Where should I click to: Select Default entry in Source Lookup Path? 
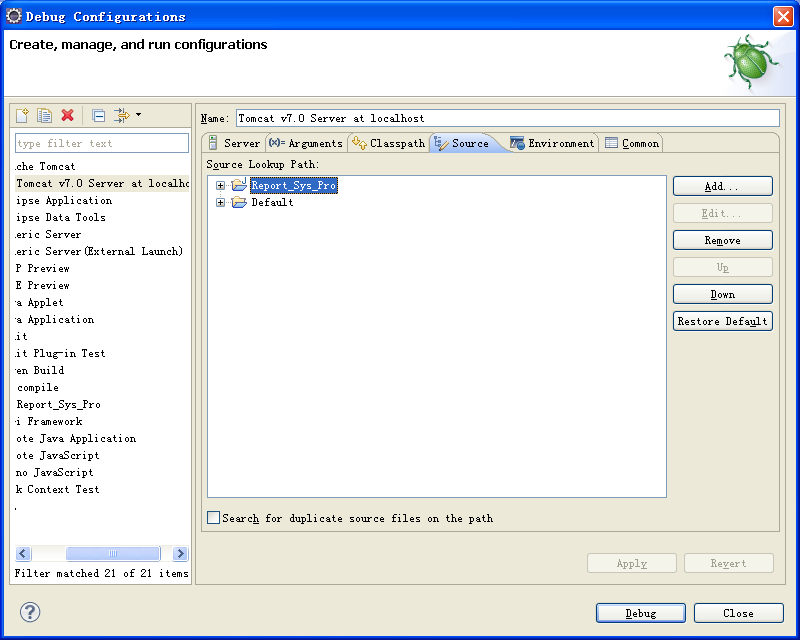(x=272, y=203)
